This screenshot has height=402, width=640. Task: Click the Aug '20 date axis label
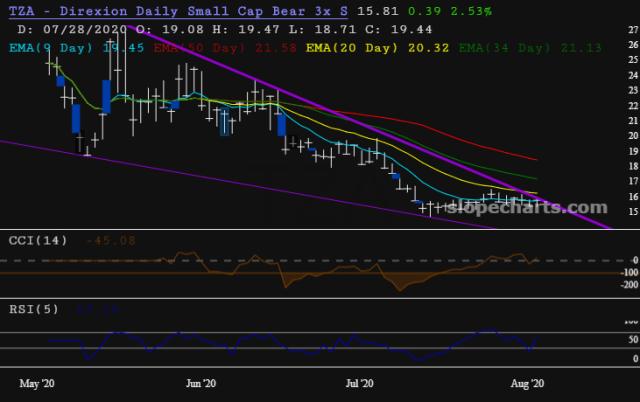coord(527,383)
